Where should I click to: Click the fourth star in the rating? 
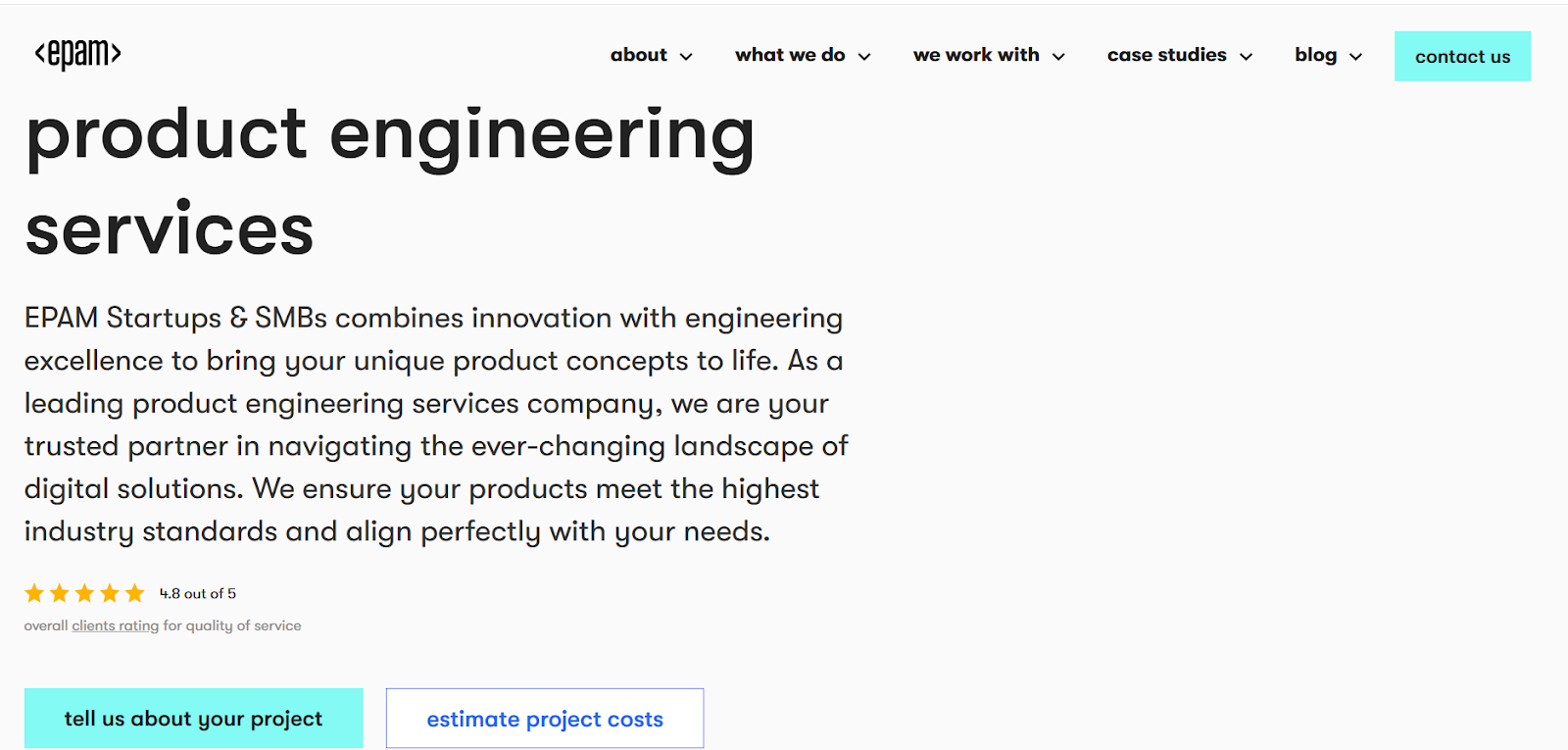point(112,592)
